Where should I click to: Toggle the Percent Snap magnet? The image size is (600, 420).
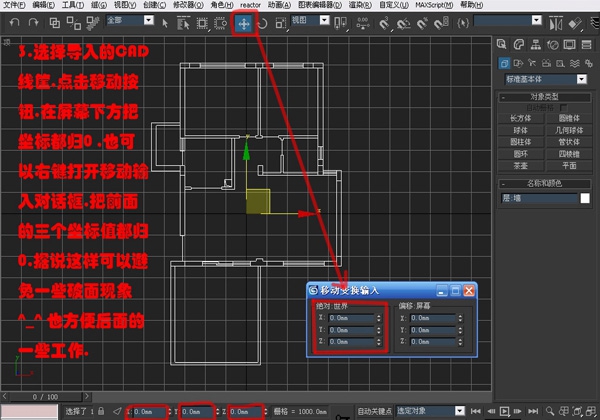[422, 24]
